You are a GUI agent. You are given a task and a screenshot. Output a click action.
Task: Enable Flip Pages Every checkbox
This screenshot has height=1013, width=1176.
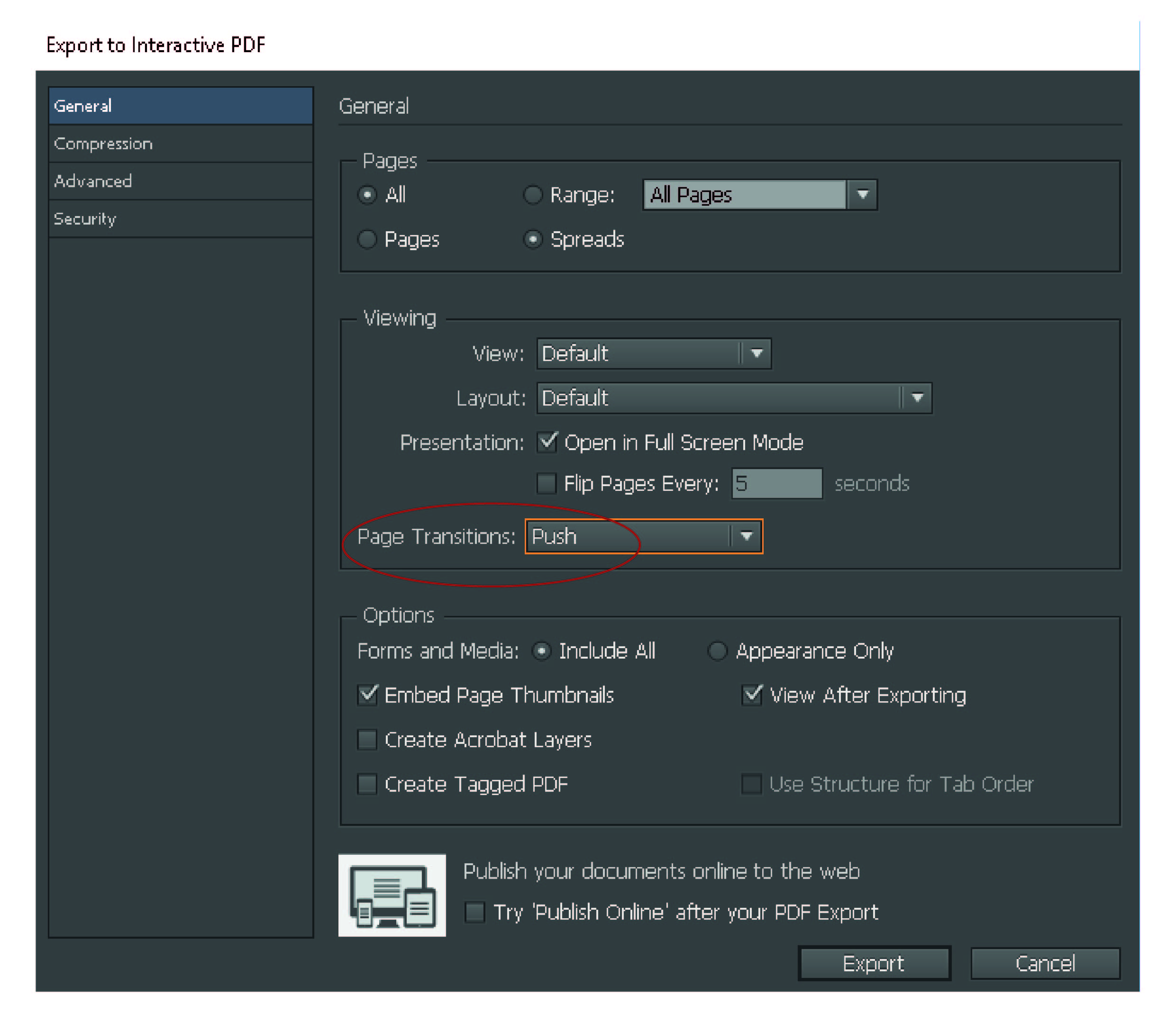[x=547, y=484]
